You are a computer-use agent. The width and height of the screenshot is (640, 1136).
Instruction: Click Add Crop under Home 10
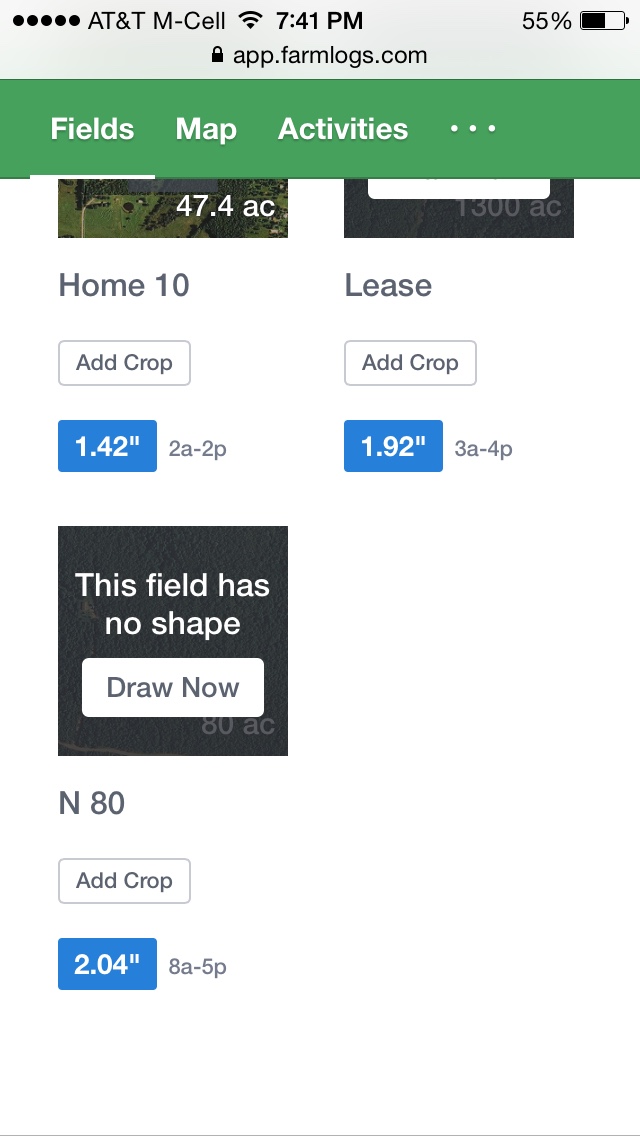coord(124,363)
